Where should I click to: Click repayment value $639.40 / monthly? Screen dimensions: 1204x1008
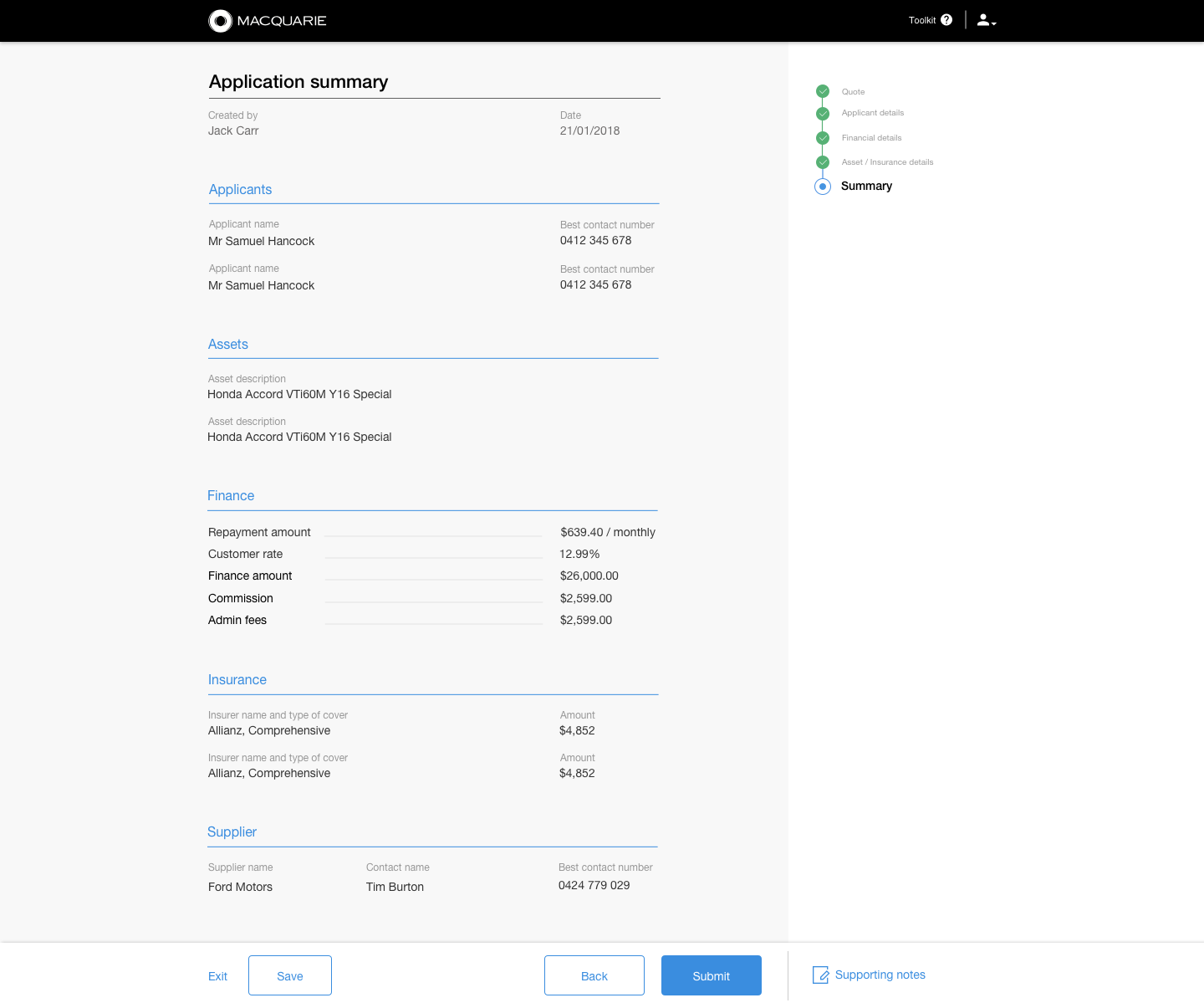click(608, 532)
